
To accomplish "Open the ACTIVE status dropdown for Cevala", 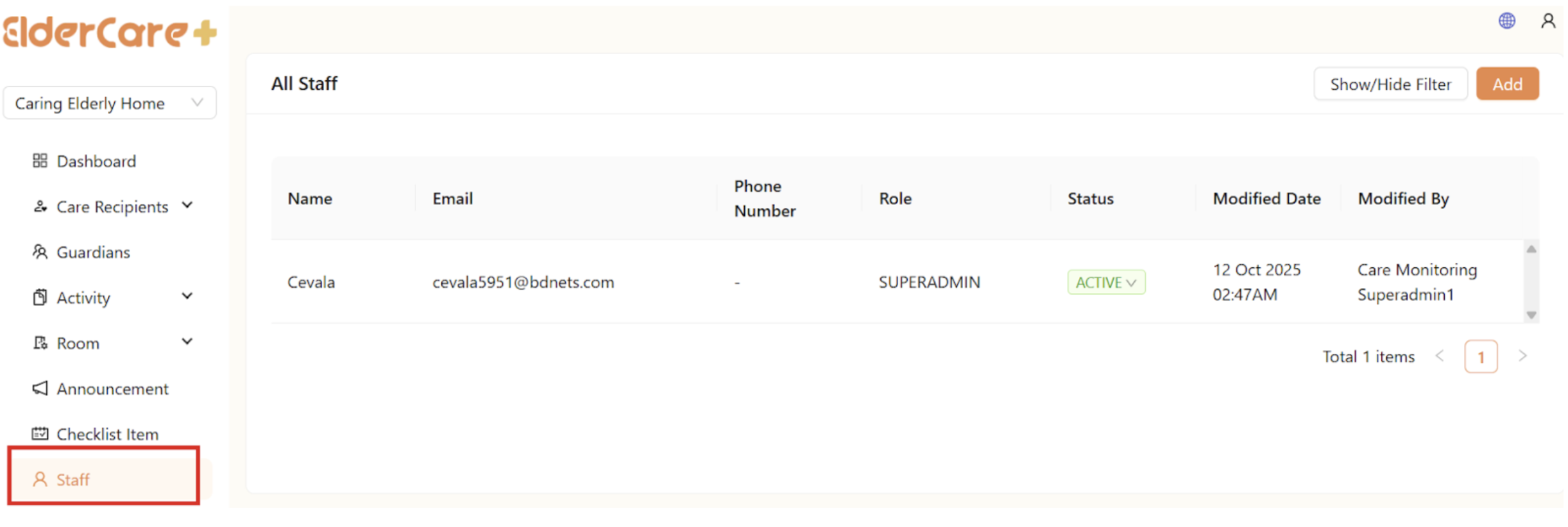I will 1106,282.
